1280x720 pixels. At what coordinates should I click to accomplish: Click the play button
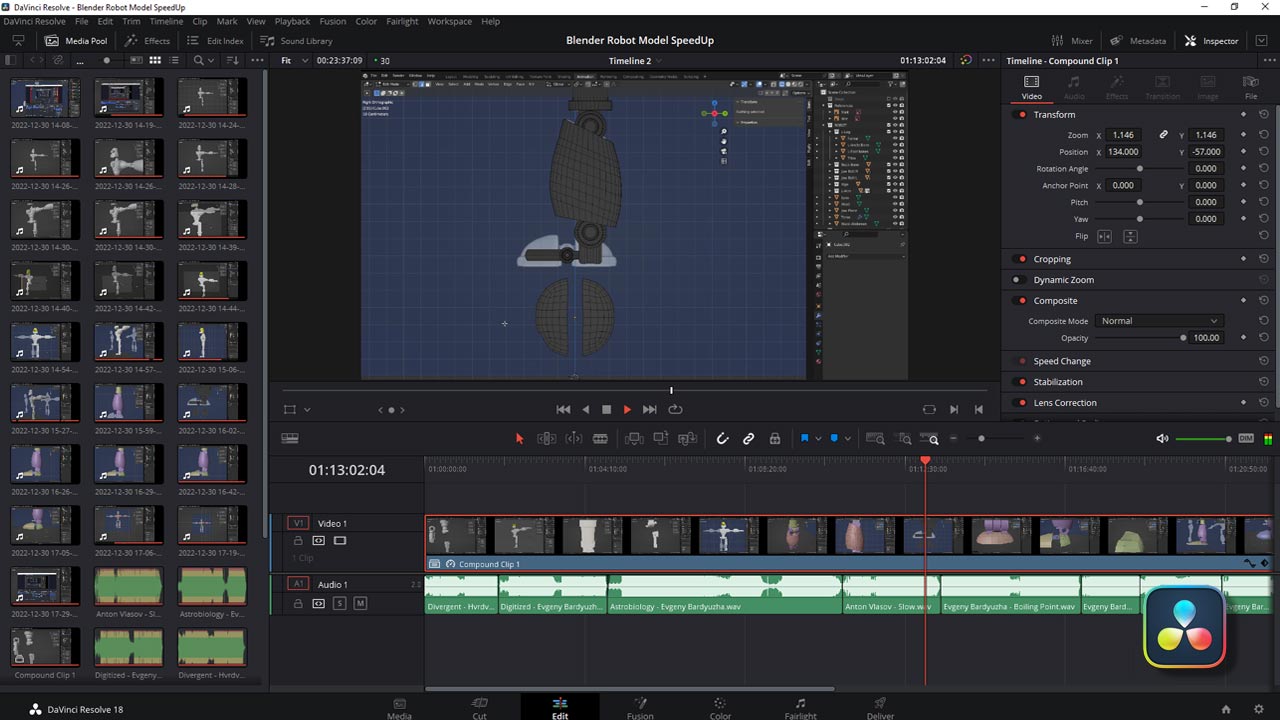[627, 409]
